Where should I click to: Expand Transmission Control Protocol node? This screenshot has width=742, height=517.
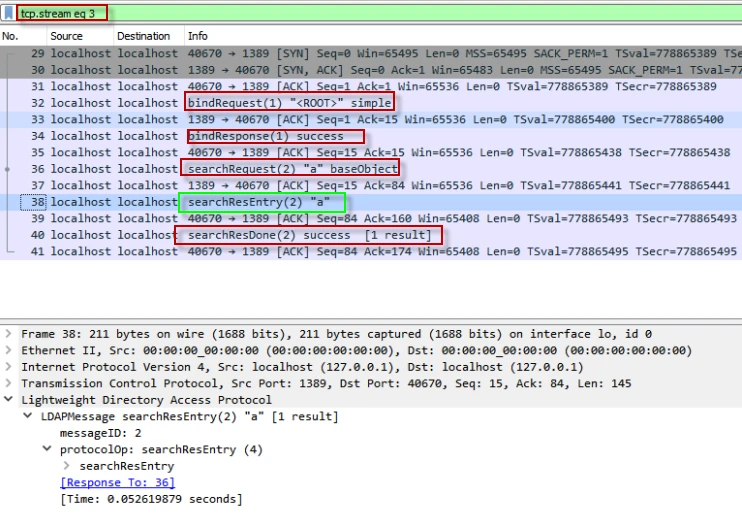[9, 383]
